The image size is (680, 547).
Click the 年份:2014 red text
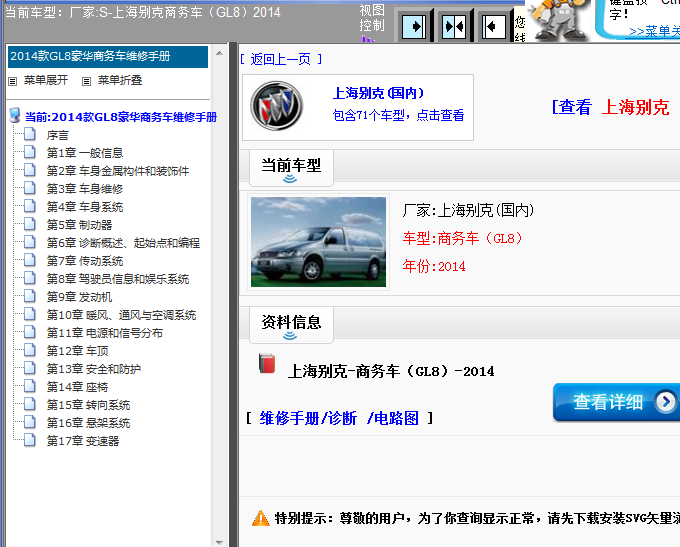(434, 266)
